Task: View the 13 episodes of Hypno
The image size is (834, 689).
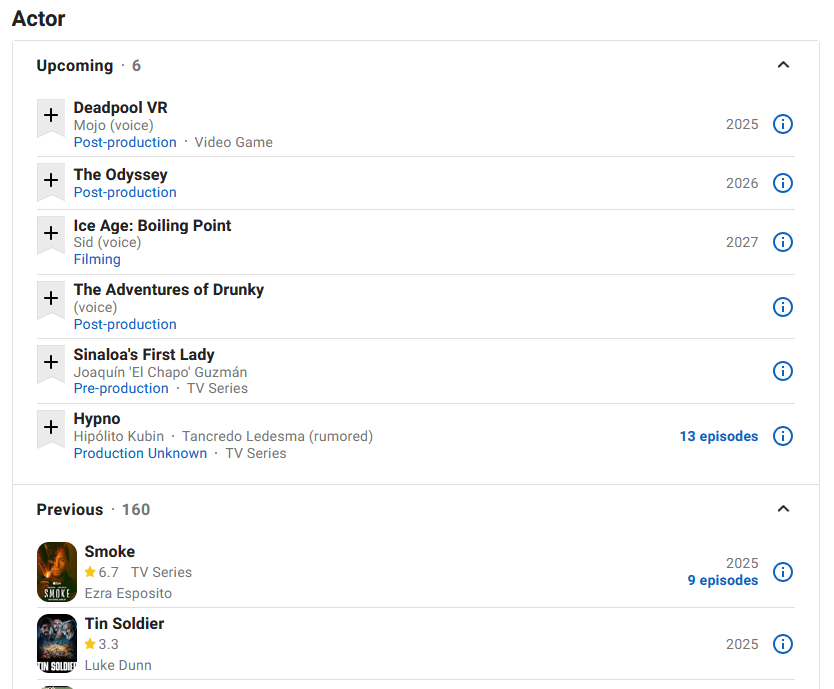Action: click(x=719, y=436)
